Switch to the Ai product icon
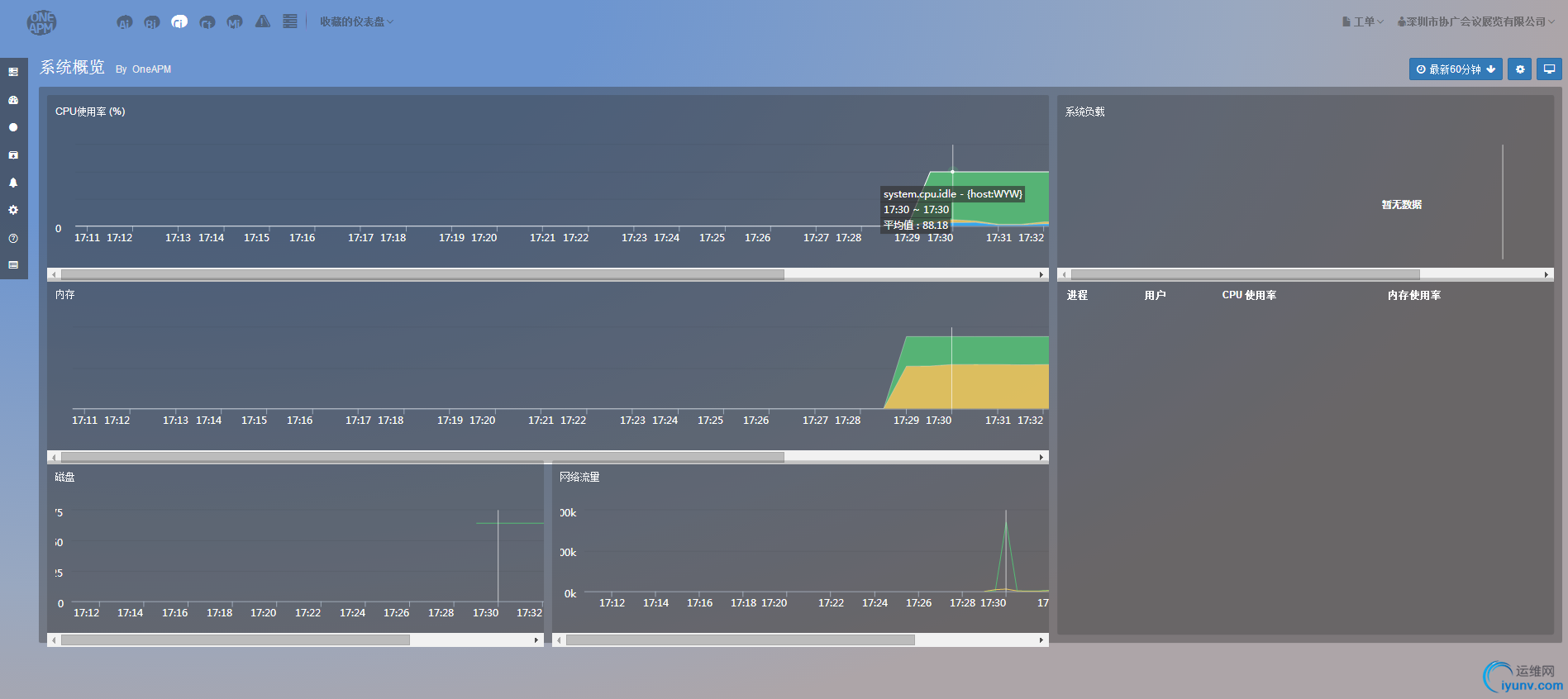The width and height of the screenshot is (1568, 699). click(125, 22)
